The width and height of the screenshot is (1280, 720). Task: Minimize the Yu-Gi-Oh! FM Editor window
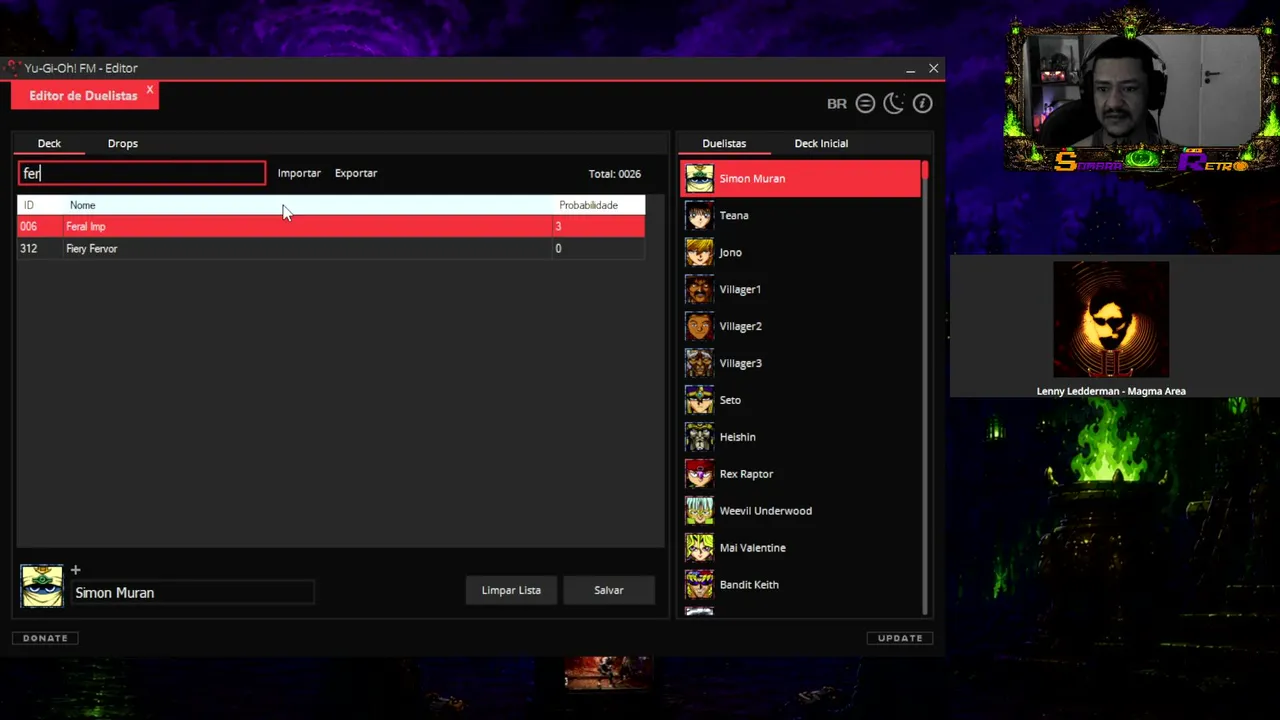[x=910, y=69]
